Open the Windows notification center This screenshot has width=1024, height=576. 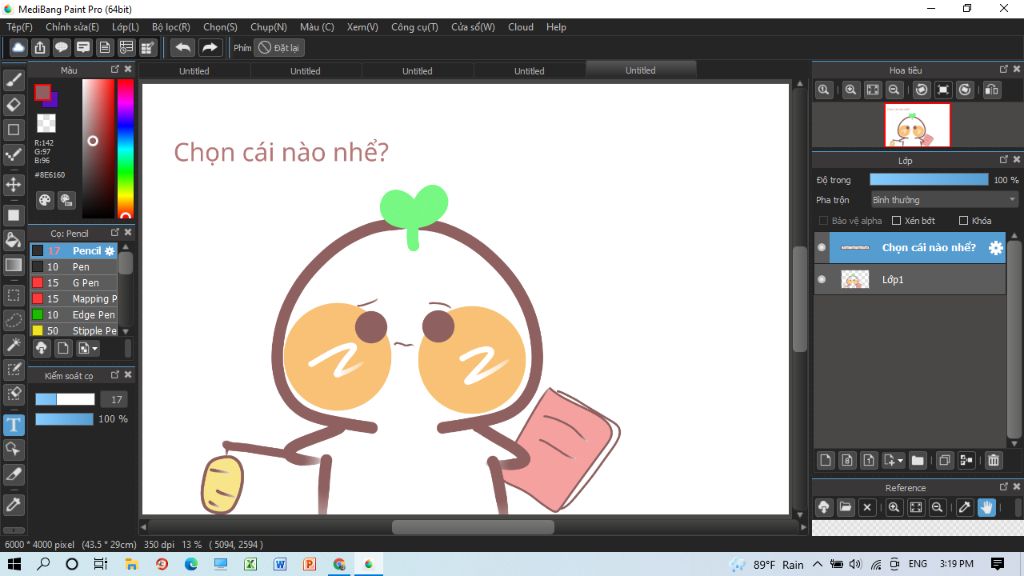(997, 564)
